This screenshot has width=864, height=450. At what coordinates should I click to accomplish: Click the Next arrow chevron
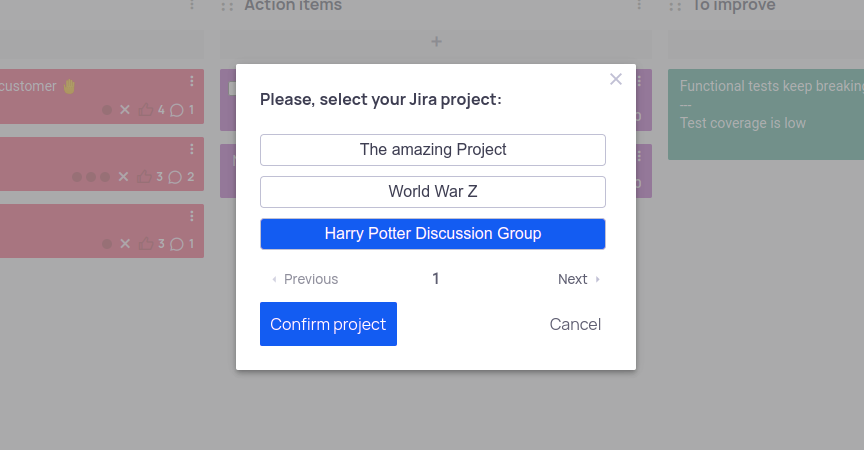597,279
